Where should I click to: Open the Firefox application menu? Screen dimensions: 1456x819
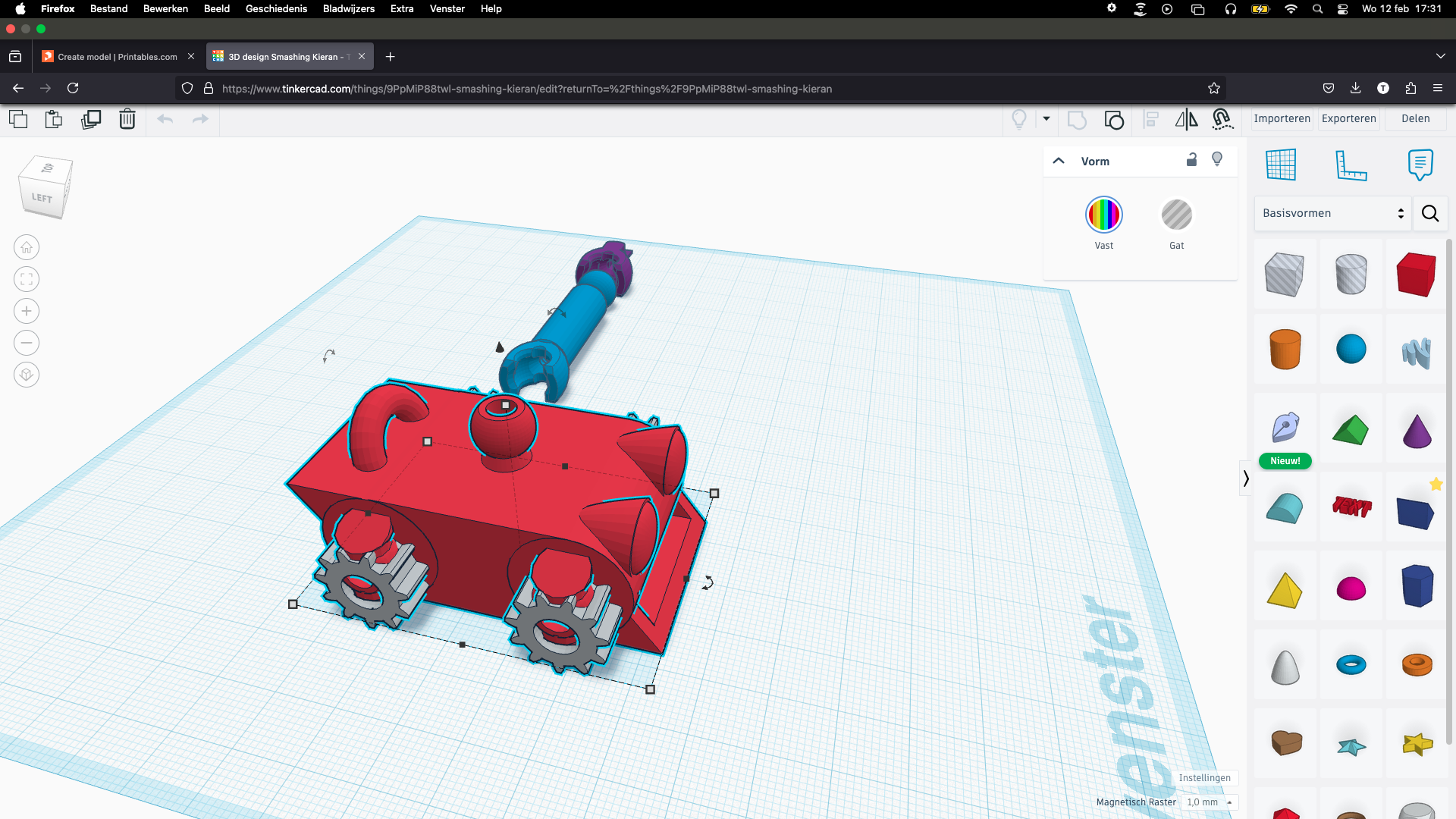[x=1437, y=88]
